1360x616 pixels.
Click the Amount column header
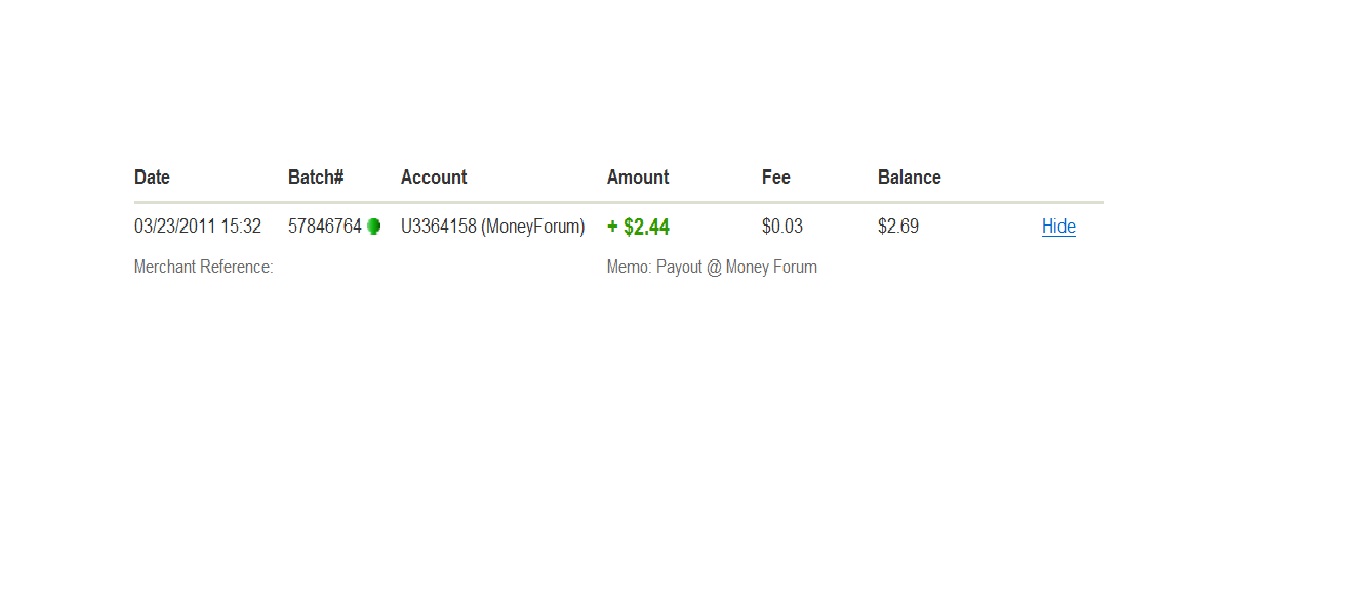(638, 177)
